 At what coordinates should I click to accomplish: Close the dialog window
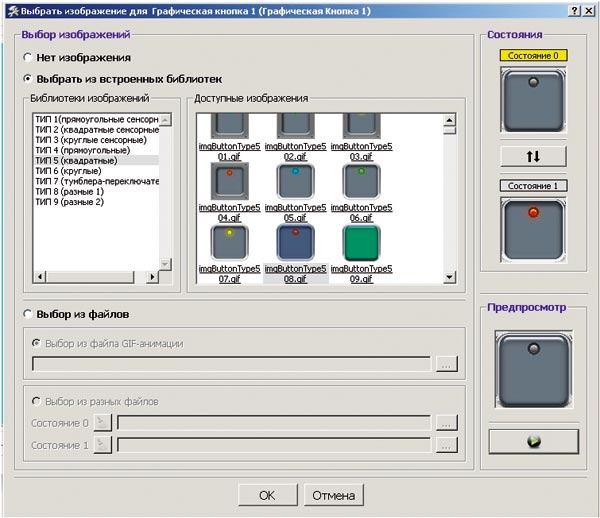(589, 11)
